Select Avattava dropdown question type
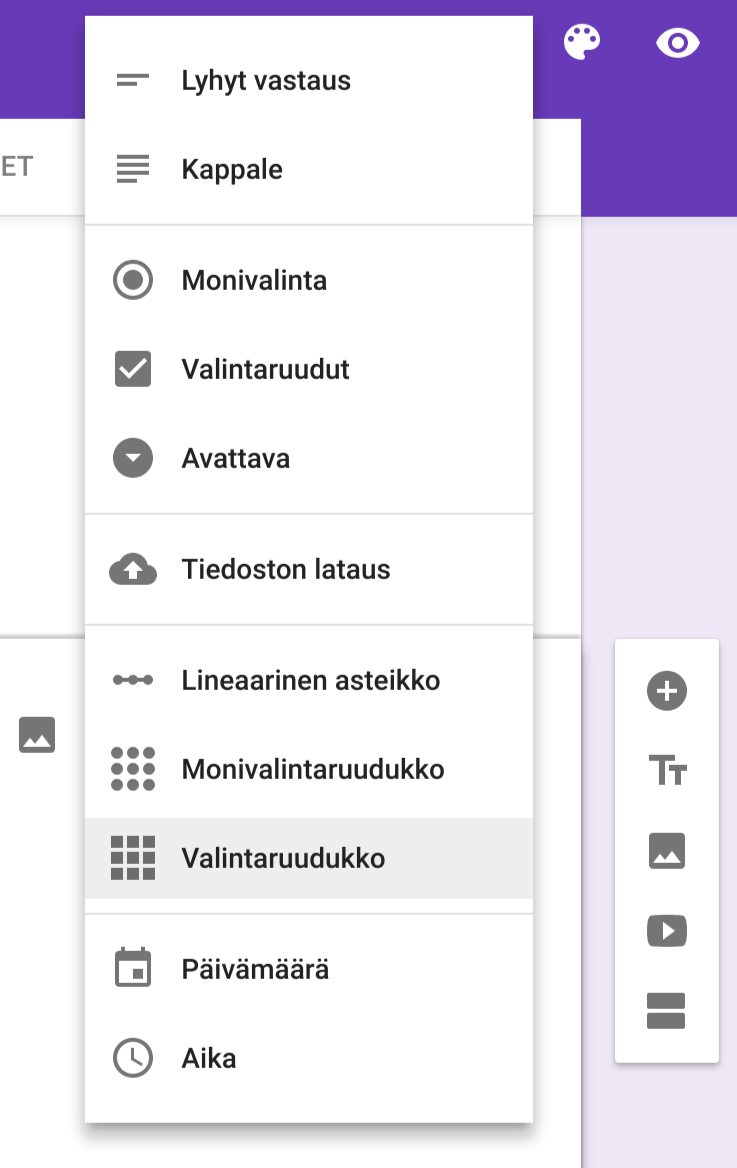The width and height of the screenshot is (737, 1168). 309,458
